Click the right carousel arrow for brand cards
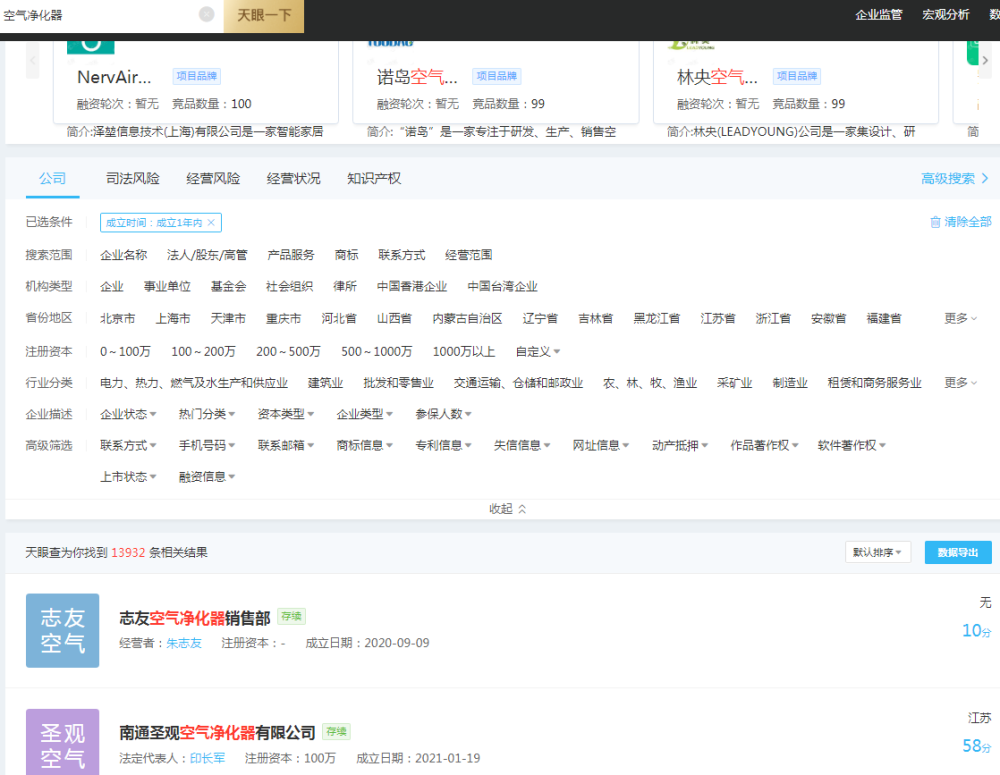The image size is (1000, 775). [x=985, y=60]
